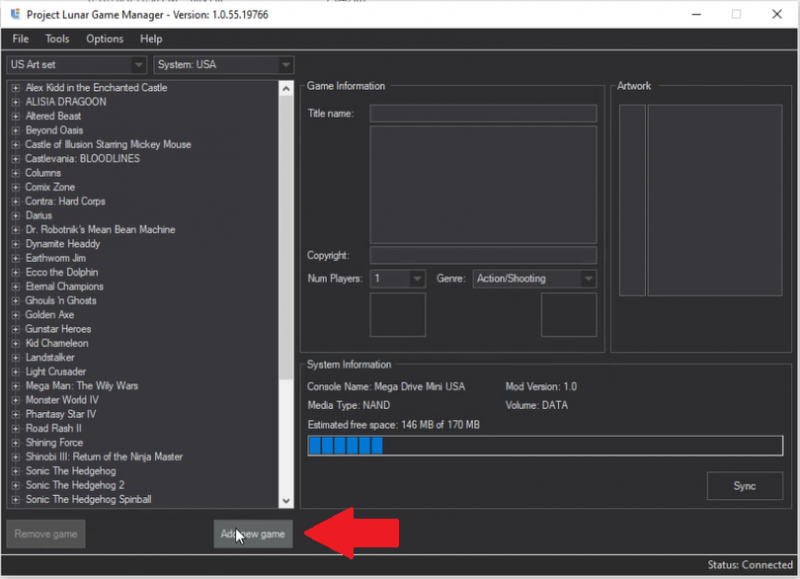Viewport: 800px width, 579px height.
Task: Expand Castlevania: BLOODLINES entry
Action: [16, 159]
